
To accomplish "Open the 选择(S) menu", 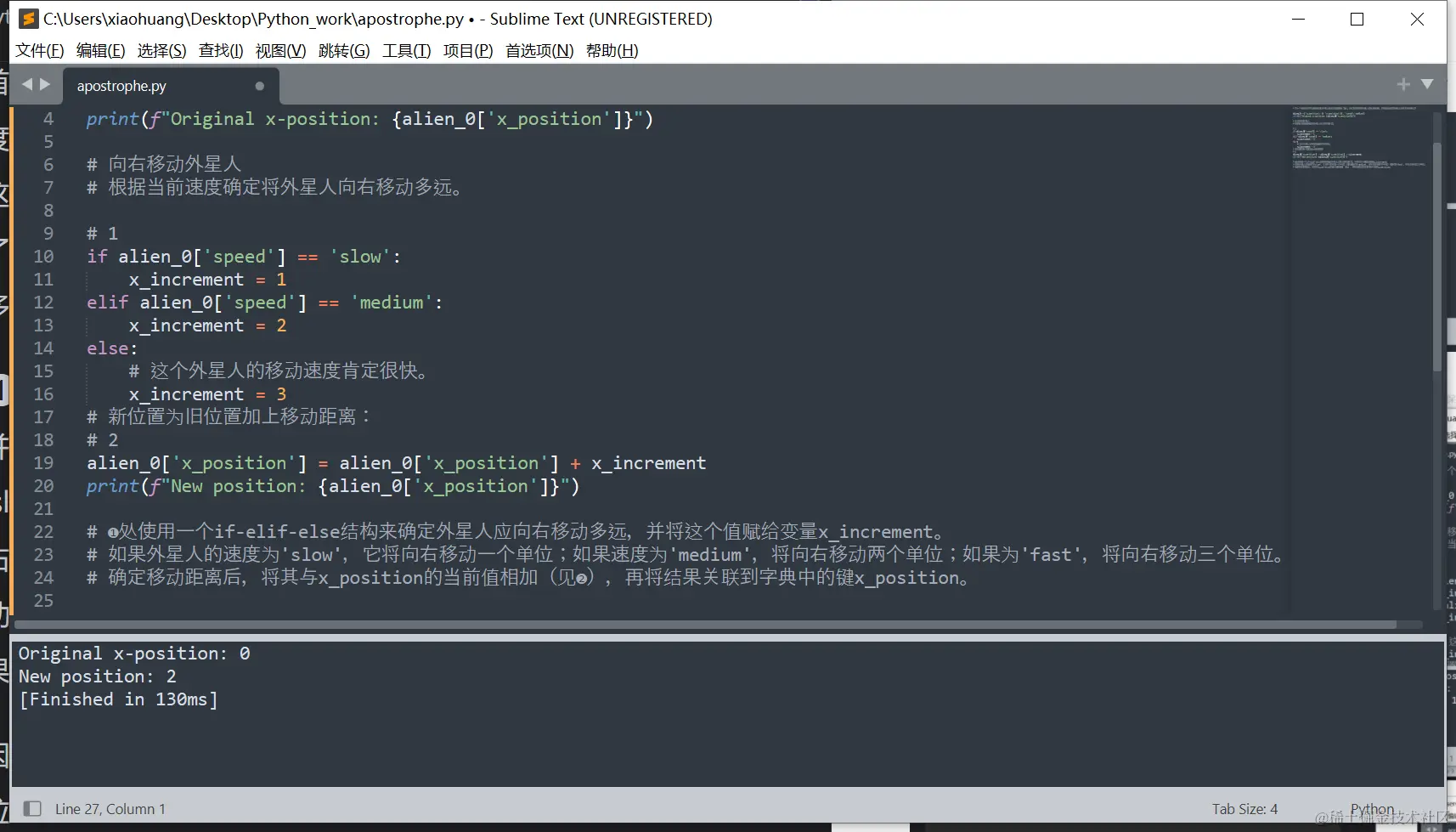I will [161, 50].
